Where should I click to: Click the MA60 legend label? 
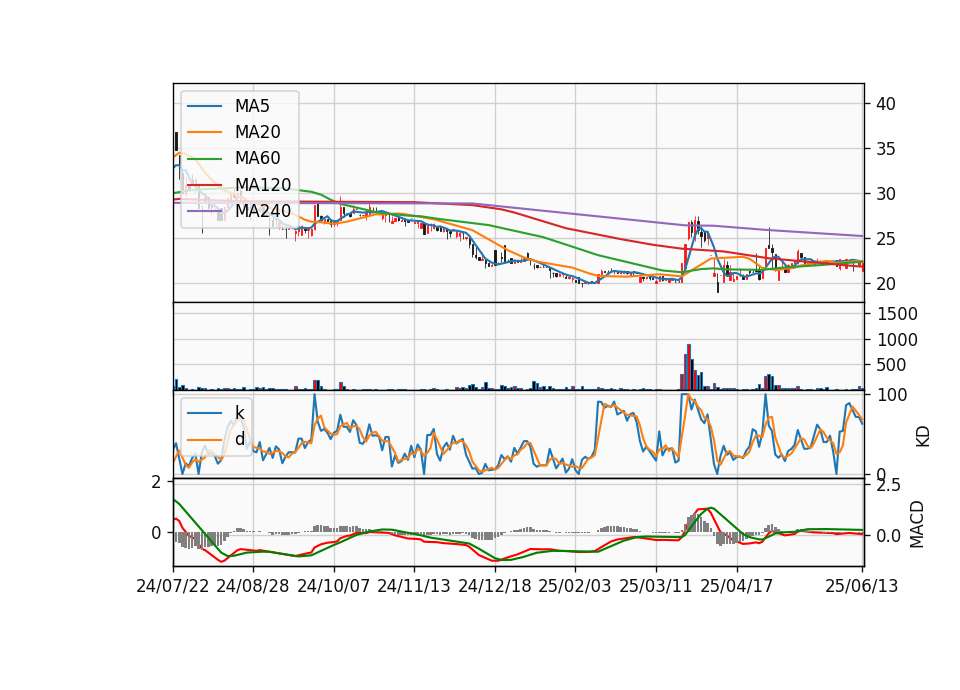(257, 159)
